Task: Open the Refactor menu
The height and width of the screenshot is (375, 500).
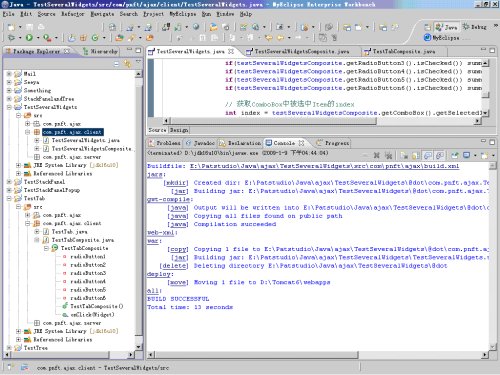Action: pyautogui.click(x=72, y=14)
